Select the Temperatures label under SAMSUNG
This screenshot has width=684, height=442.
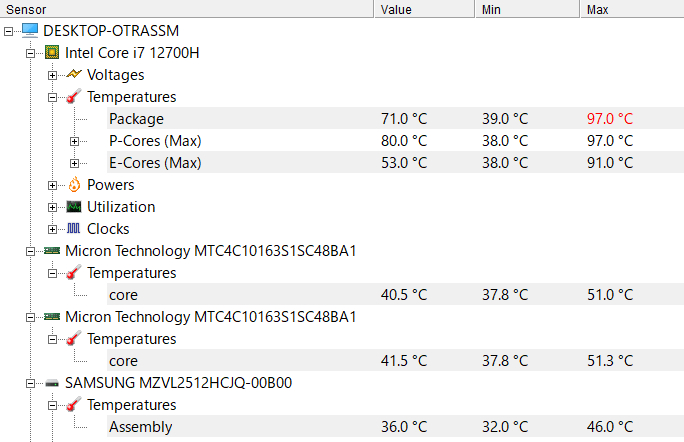[131, 404]
